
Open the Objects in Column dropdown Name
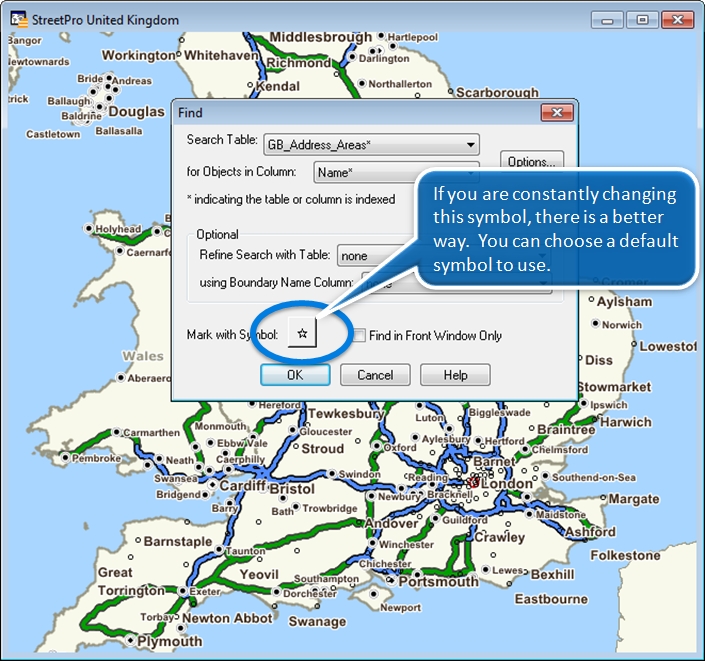[396, 173]
